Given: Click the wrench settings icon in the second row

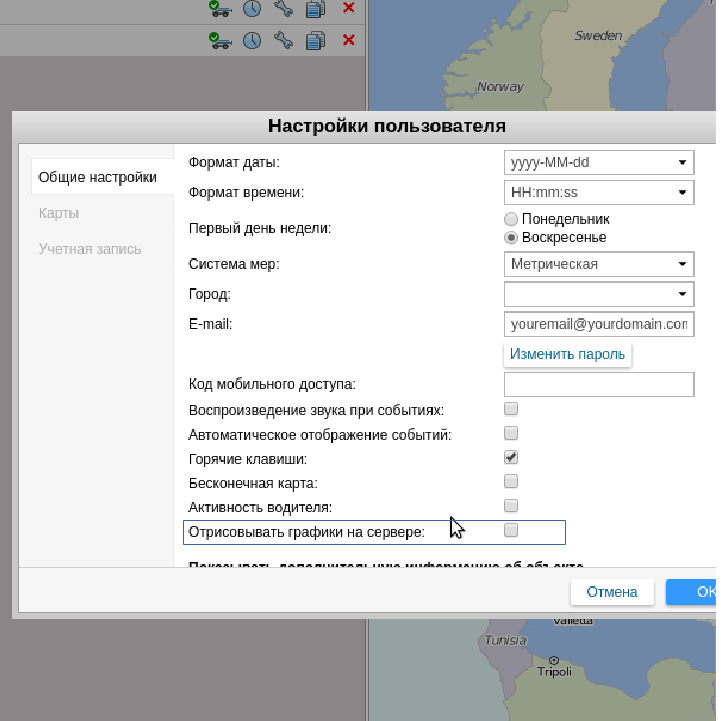Looking at the screenshot, I should point(284,40).
